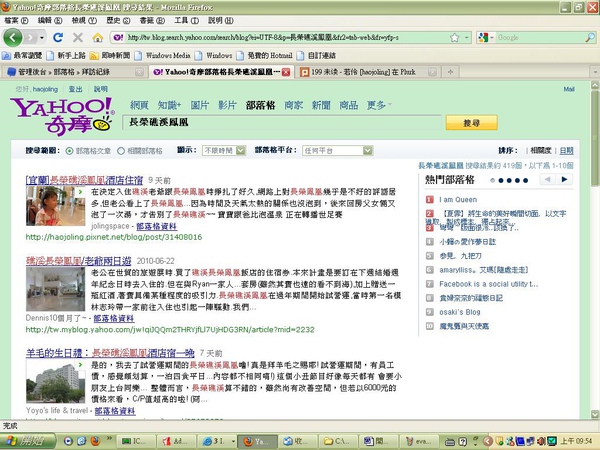The height and width of the screenshot is (450, 600).
Task: Close the Yahoo!奇摩部落格 tab
Action: point(286,72)
